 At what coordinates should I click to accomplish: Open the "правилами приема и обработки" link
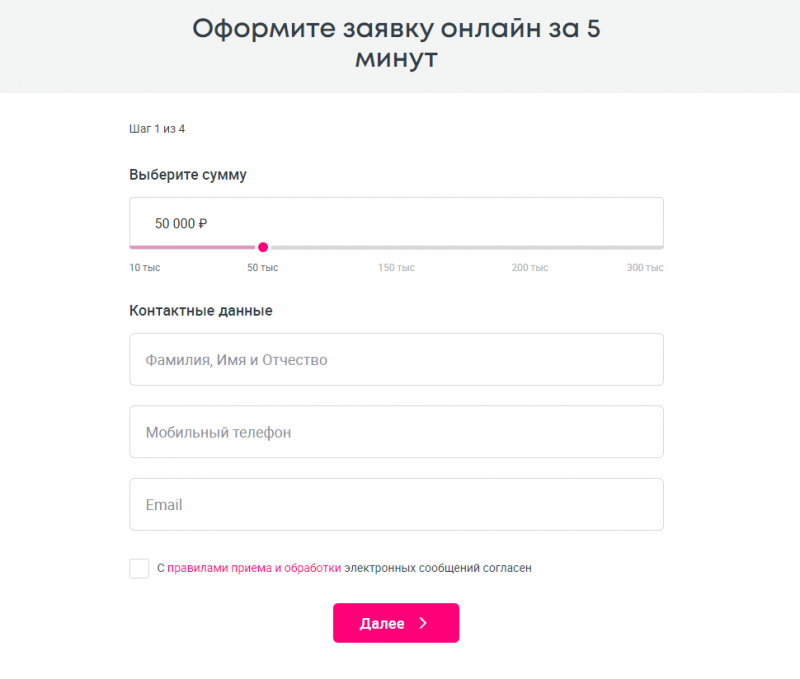pos(254,568)
